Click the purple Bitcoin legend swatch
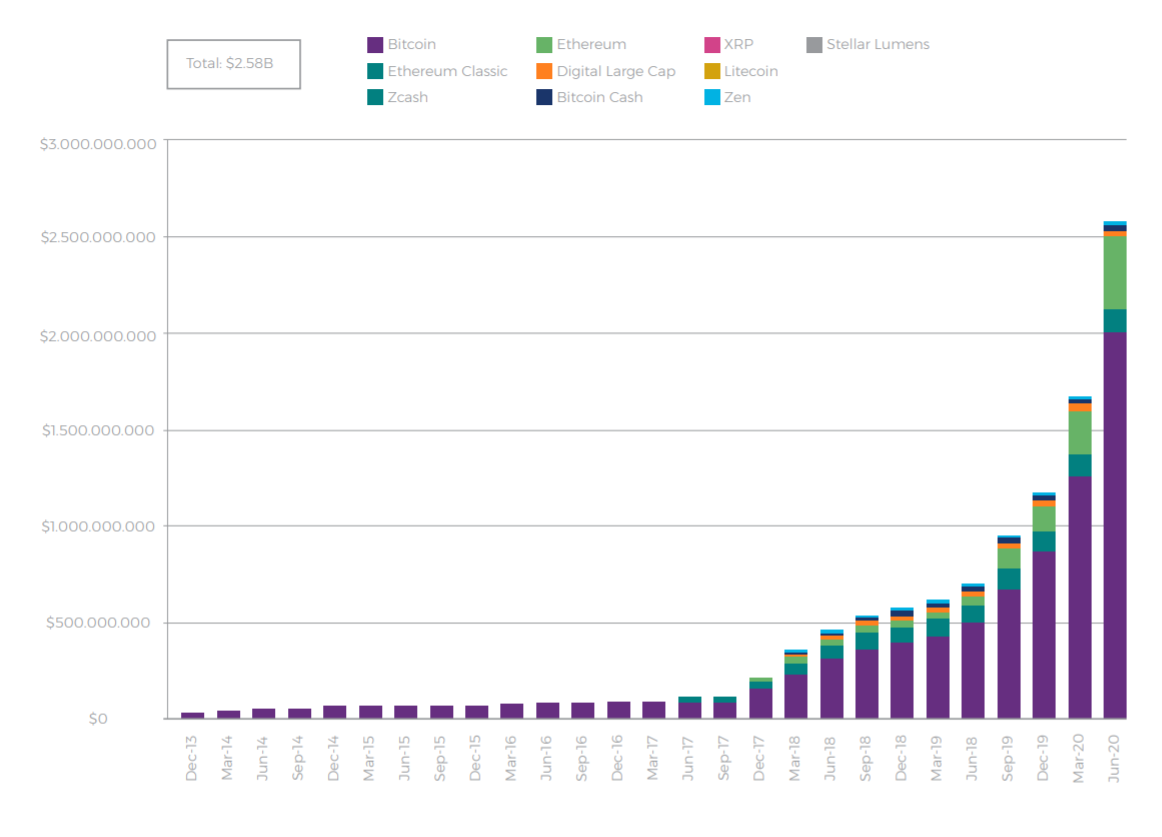Image resolution: width=1162 pixels, height=837 pixels. pyautogui.click(x=375, y=45)
